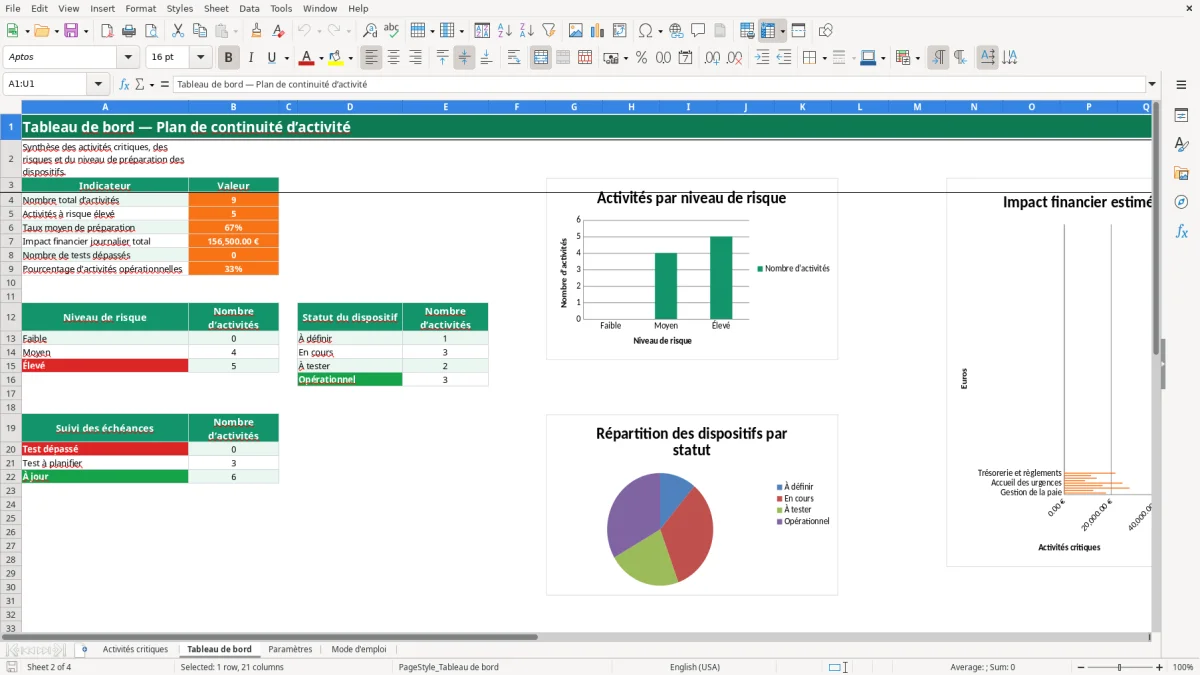Click the formula input line
The width and height of the screenshot is (1200, 675).
[x=658, y=85]
